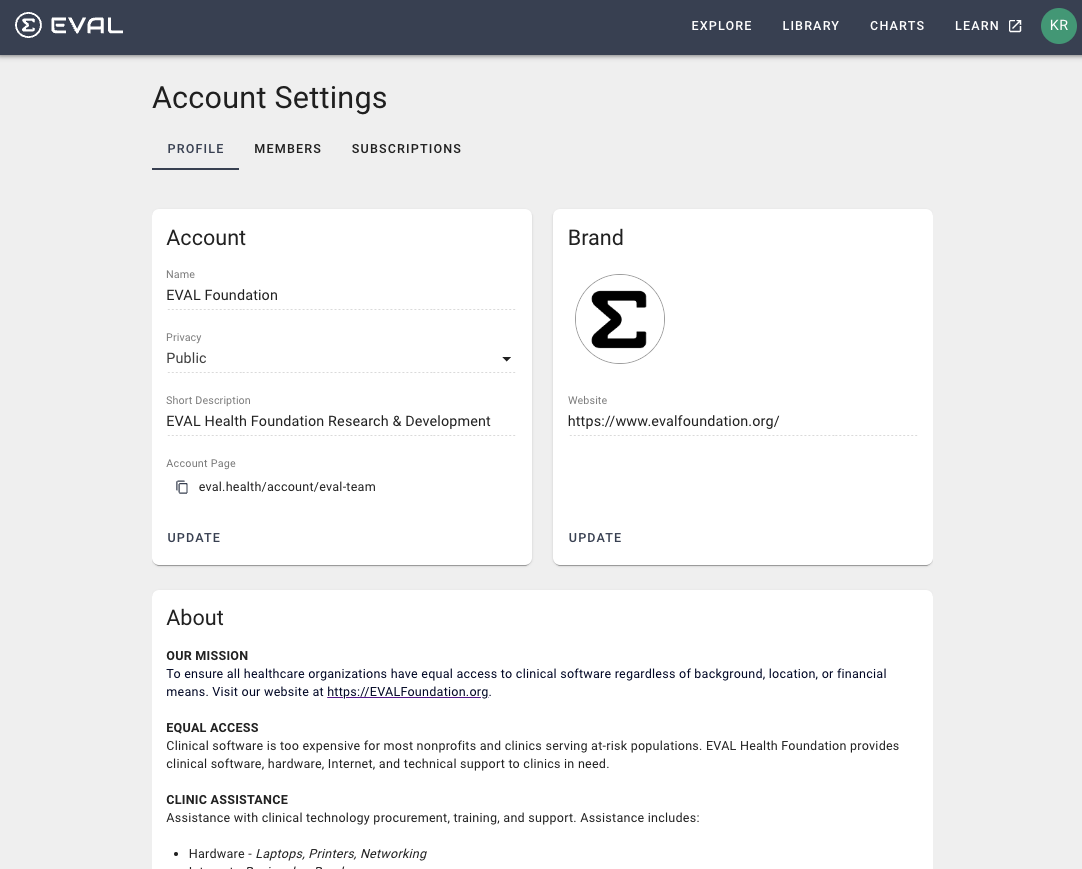Copy the account page URL using copy icon
1082x869 pixels.
pyautogui.click(x=182, y=487)
